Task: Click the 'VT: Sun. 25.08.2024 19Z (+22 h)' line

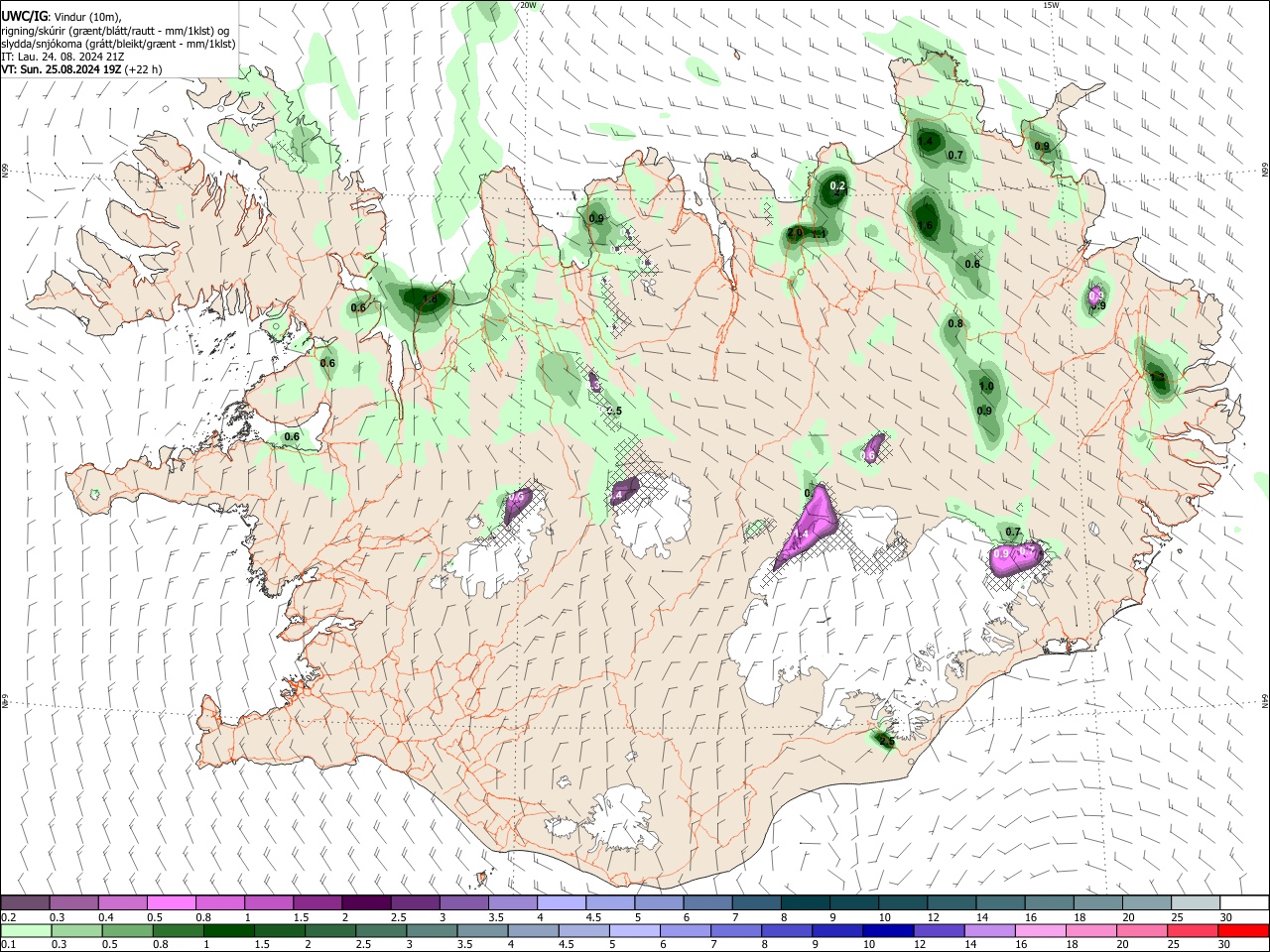Action: (x=81, y=69)
